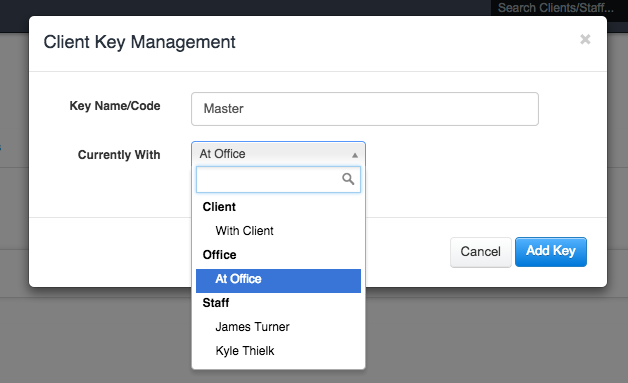Click the Key Name/Code input field
The width and height of the screenshot is (628, 383).
(x=365, y=109)
